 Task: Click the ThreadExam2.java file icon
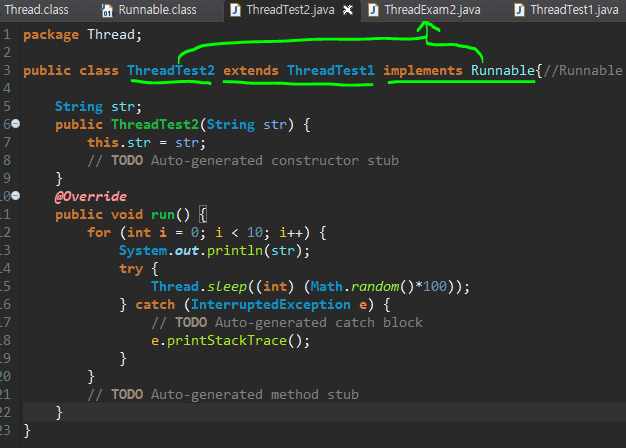pyautogui.click(x=373, y=10)
